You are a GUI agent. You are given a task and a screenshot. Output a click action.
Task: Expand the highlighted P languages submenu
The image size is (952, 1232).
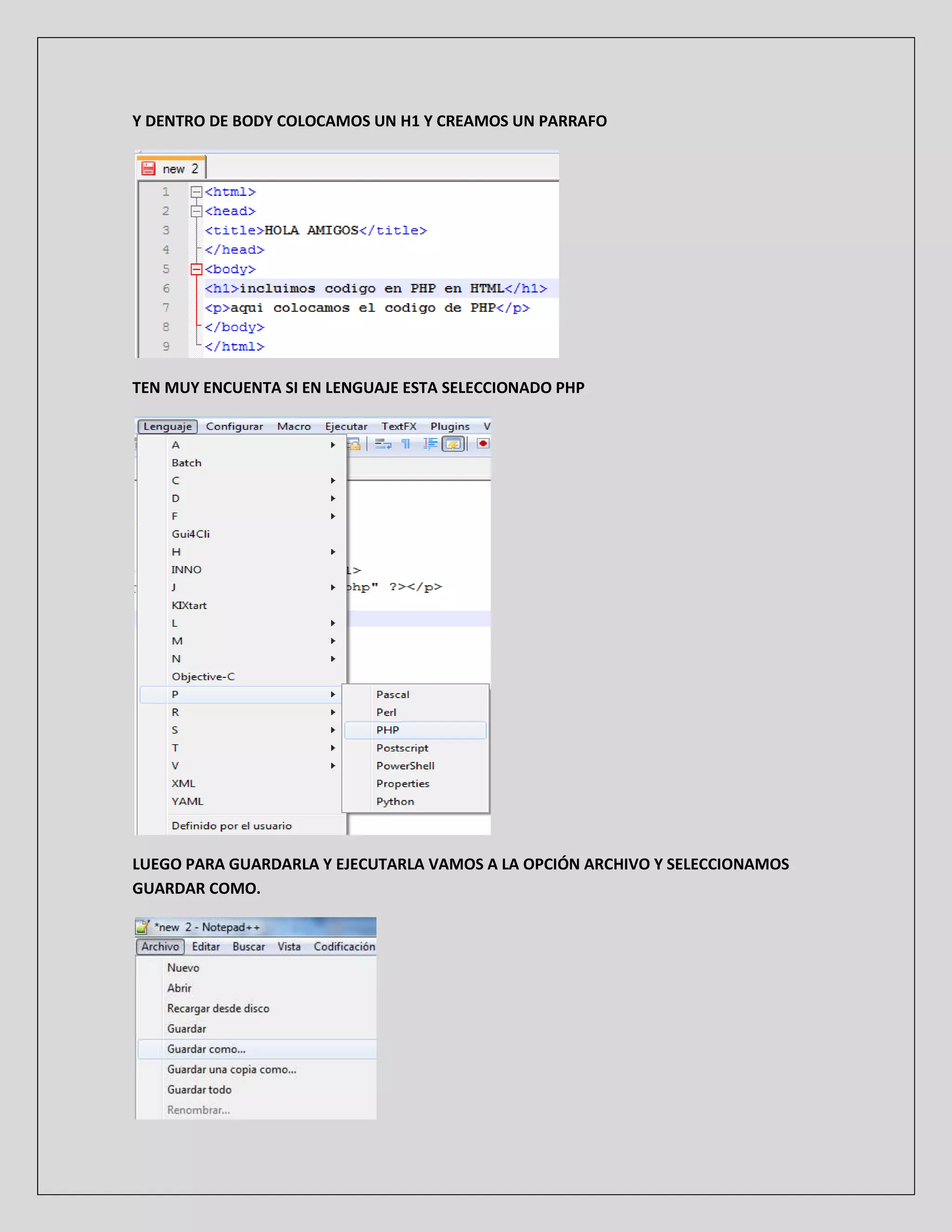point(242,695)
